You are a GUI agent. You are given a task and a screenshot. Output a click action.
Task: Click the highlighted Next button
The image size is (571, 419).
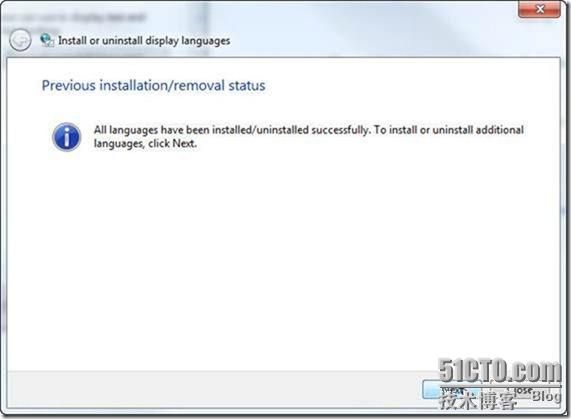click(454, 390)
